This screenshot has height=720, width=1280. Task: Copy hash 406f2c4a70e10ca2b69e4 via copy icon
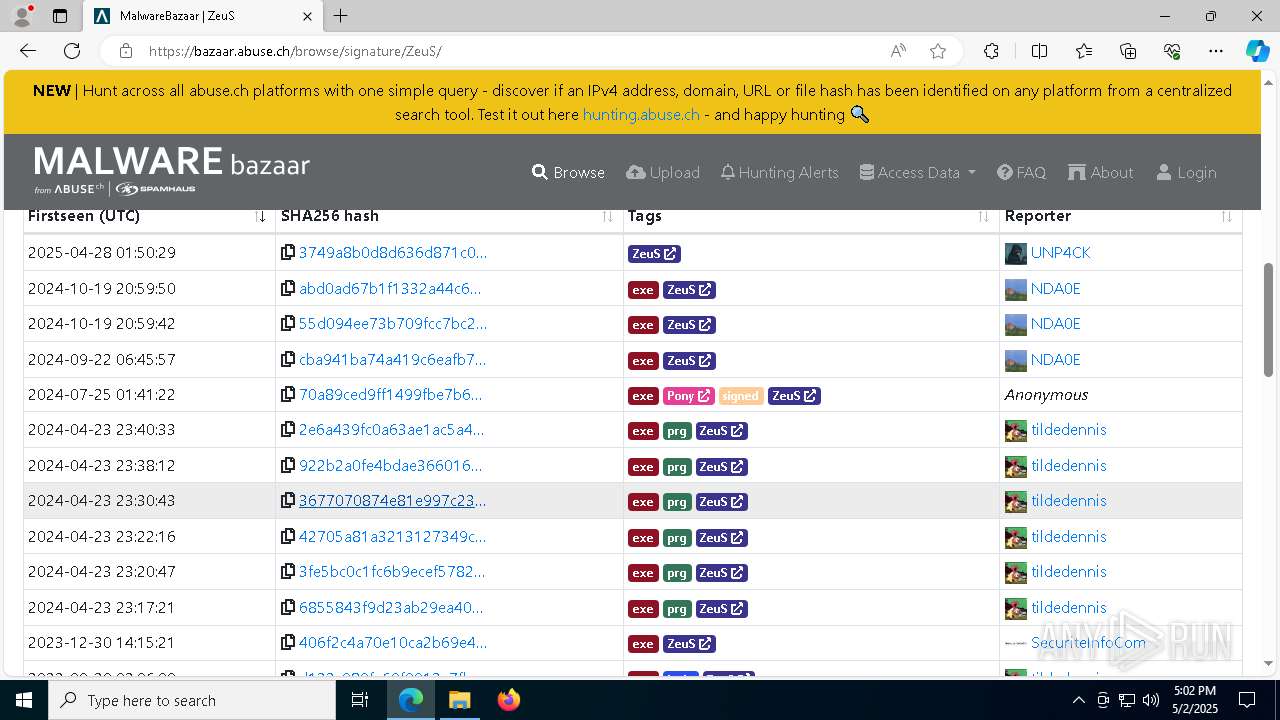click(x=288, y=643)
